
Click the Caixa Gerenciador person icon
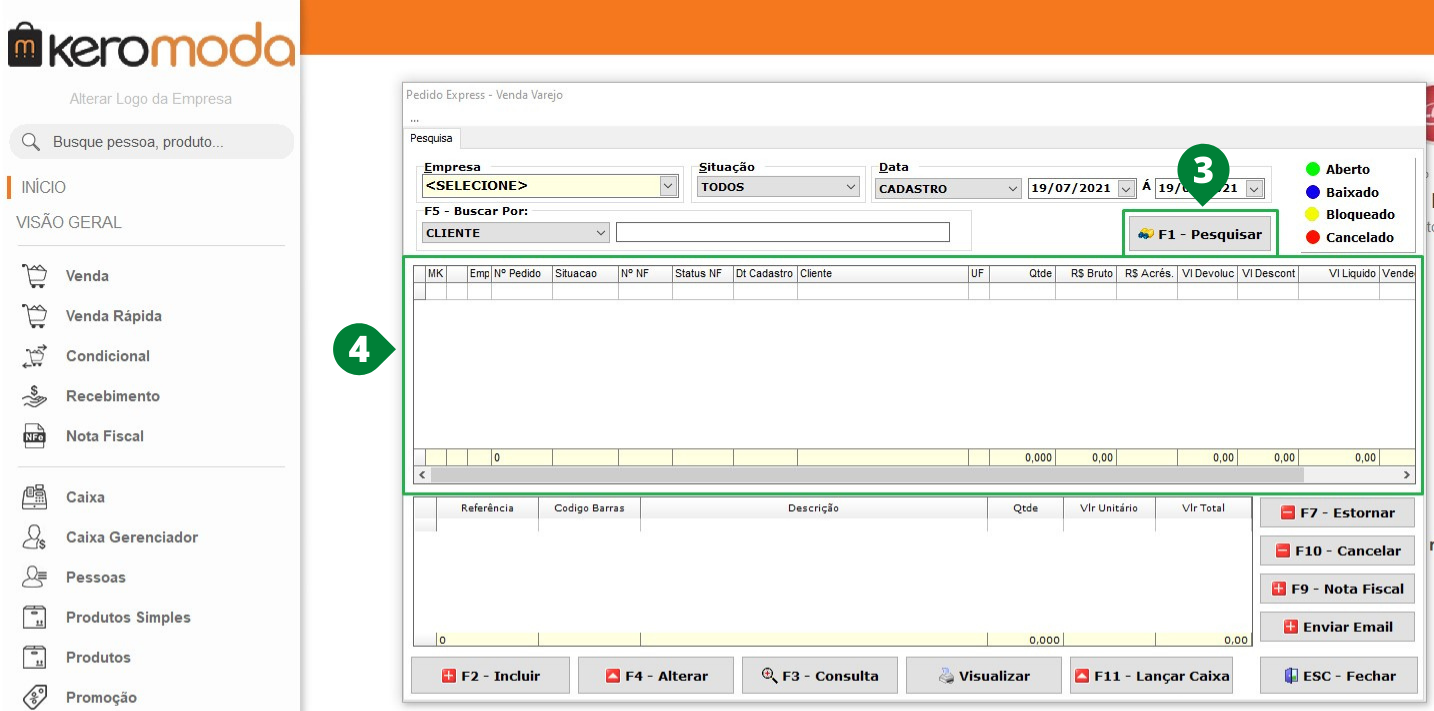pyautogui.click(x=35, y=537)
